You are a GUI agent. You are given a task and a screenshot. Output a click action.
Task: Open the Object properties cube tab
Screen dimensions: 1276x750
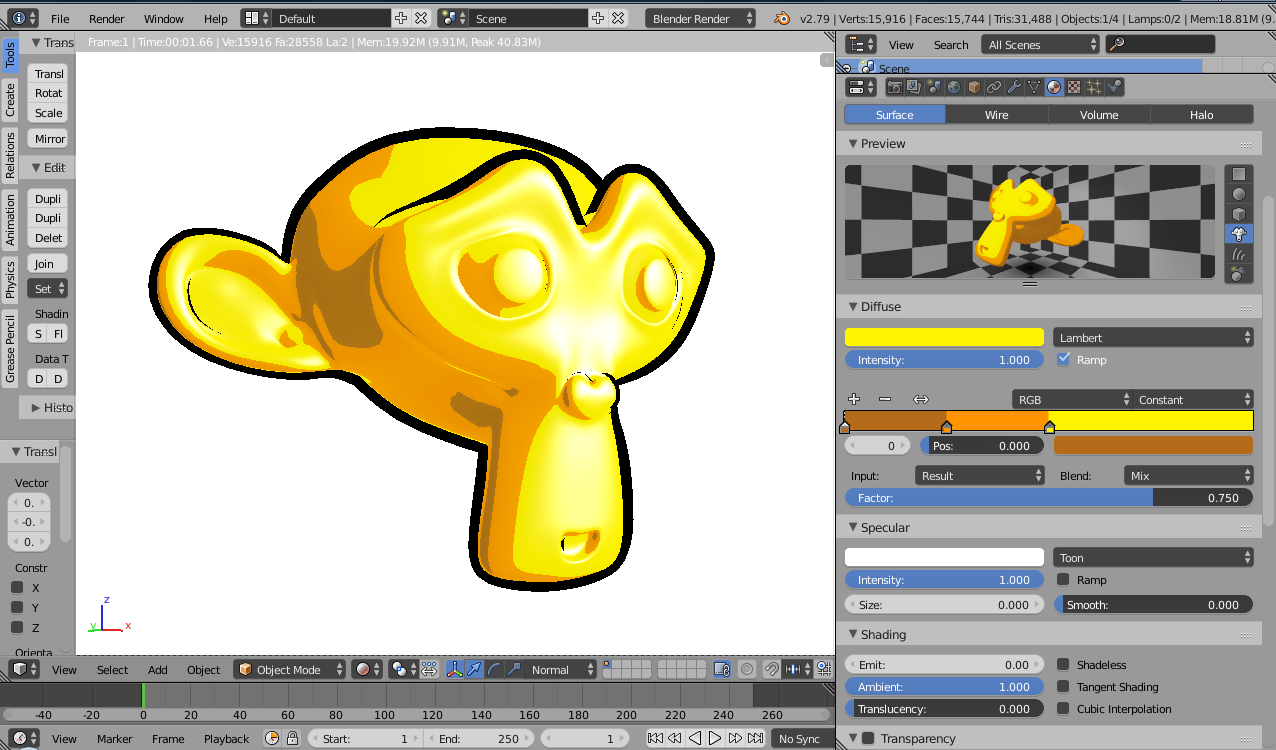974,87
